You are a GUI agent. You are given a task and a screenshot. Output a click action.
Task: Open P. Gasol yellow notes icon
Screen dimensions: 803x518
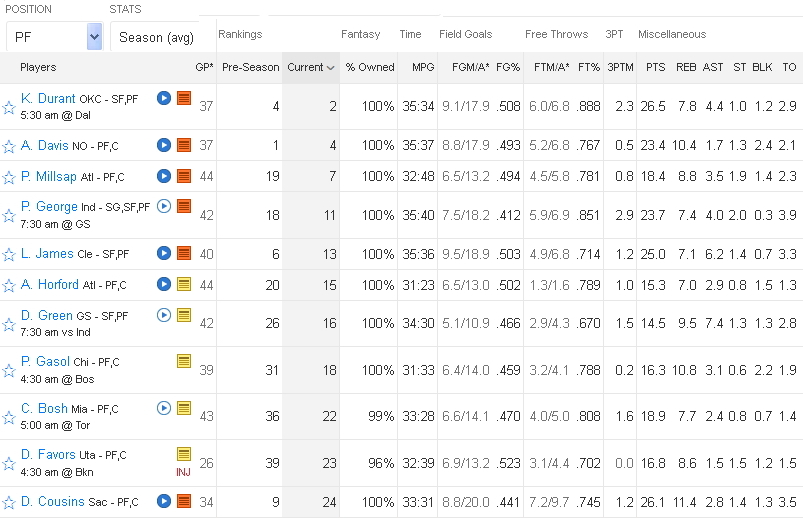[184, 361]
